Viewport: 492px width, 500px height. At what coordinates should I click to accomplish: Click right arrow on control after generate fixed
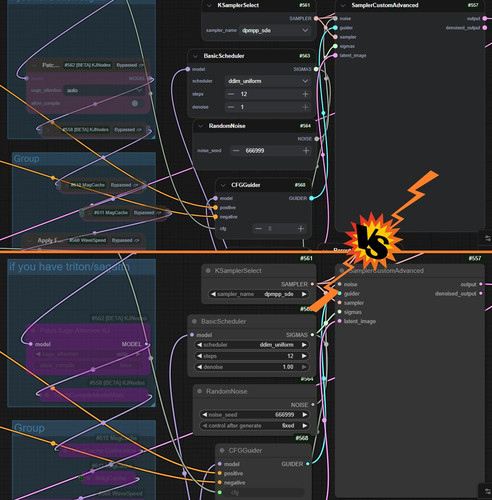click(304, 426)
